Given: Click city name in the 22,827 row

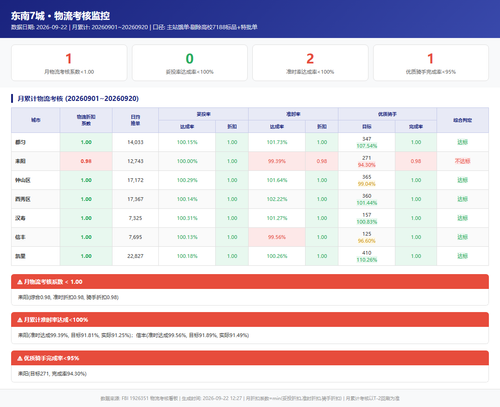Looking at the screenshot, I should [x=20, y=256].
